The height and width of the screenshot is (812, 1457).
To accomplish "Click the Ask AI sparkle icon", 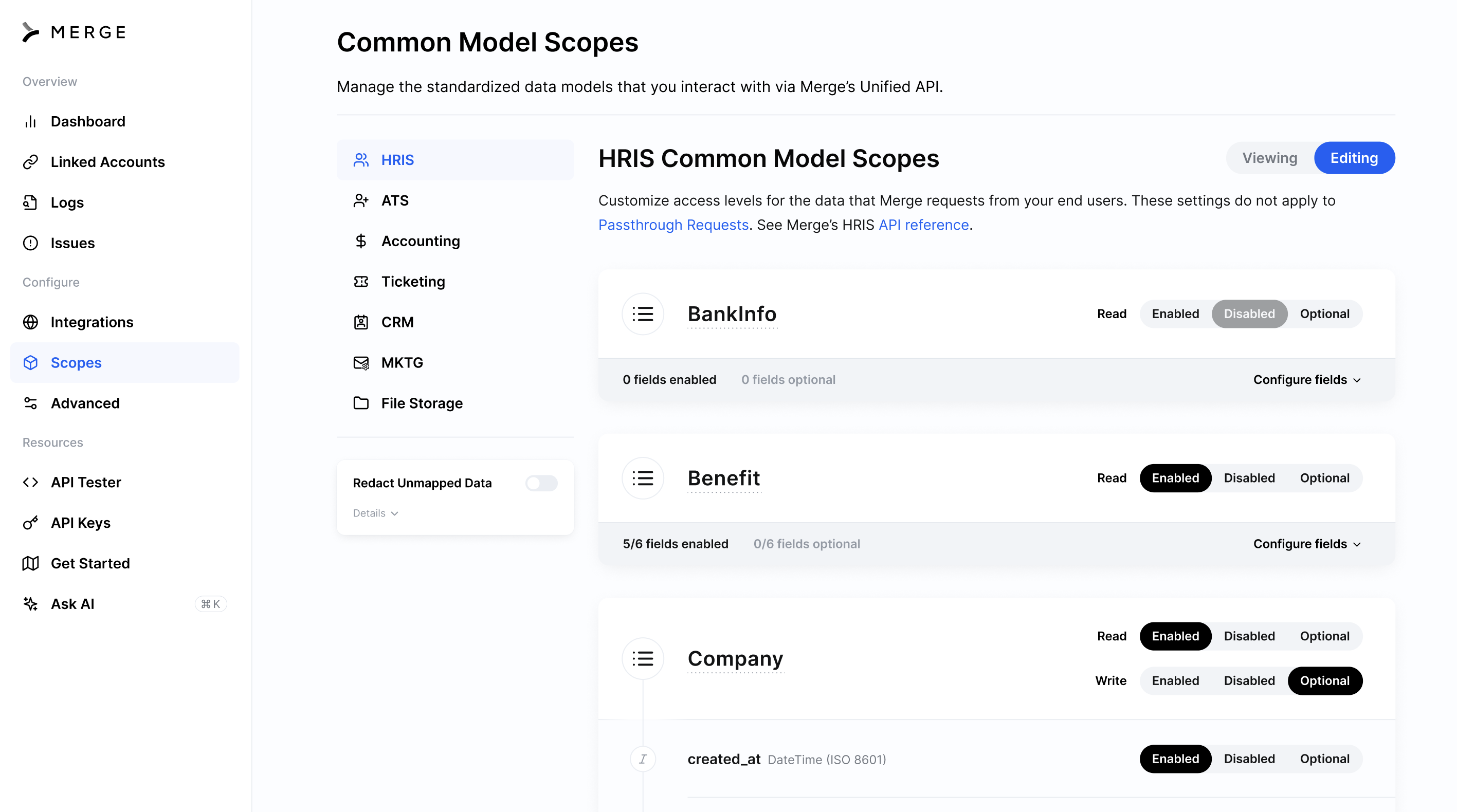I will coord(30,604).
